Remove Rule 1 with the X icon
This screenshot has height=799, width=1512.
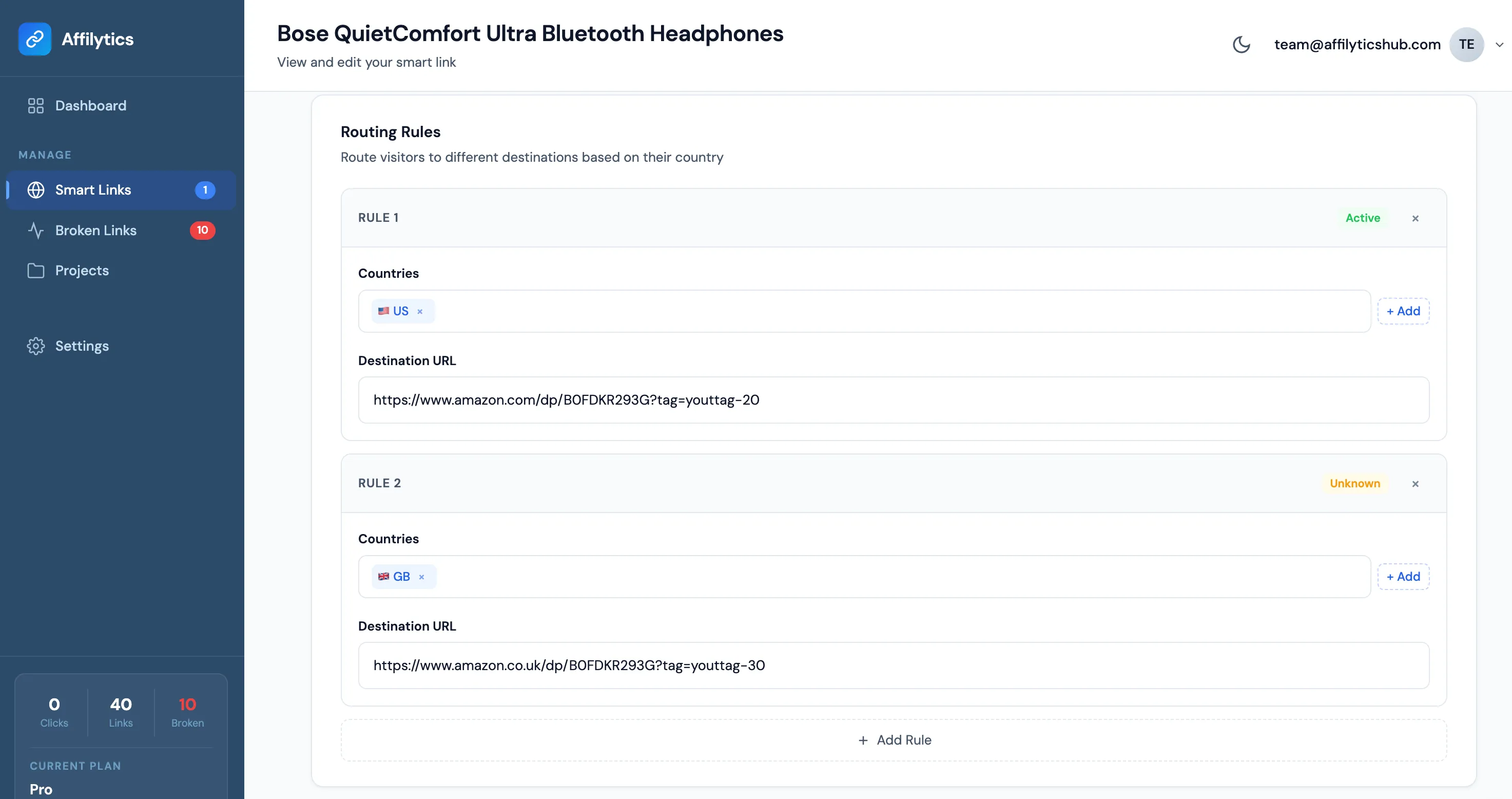point(1415,218)
